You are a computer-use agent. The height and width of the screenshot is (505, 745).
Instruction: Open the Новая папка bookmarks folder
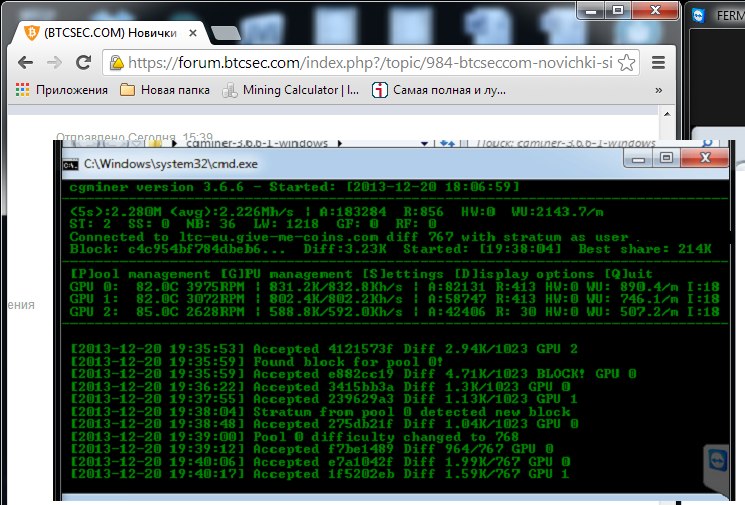pos(165,90)
